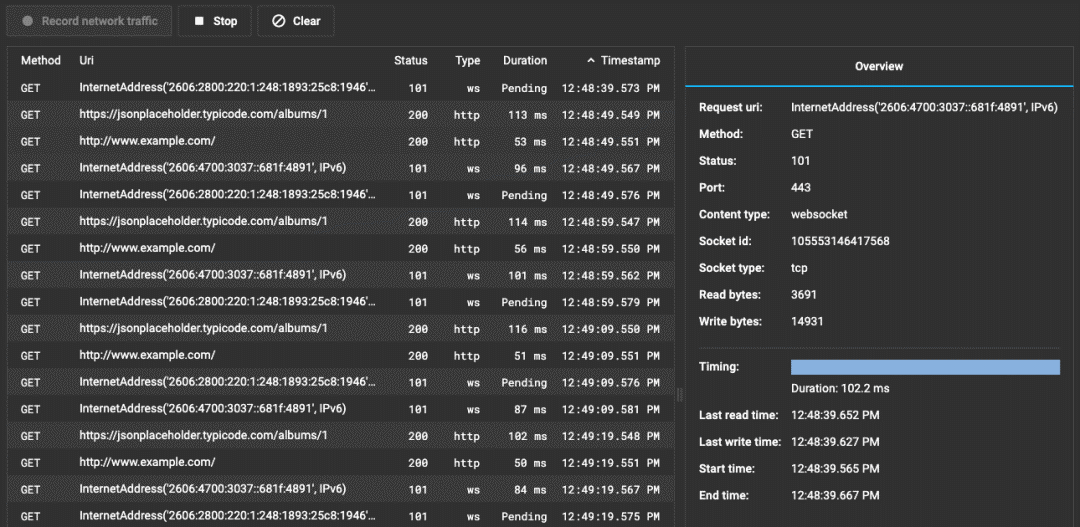
Task: Click the Clear circle-slash icon
Action: click(279, 21)
